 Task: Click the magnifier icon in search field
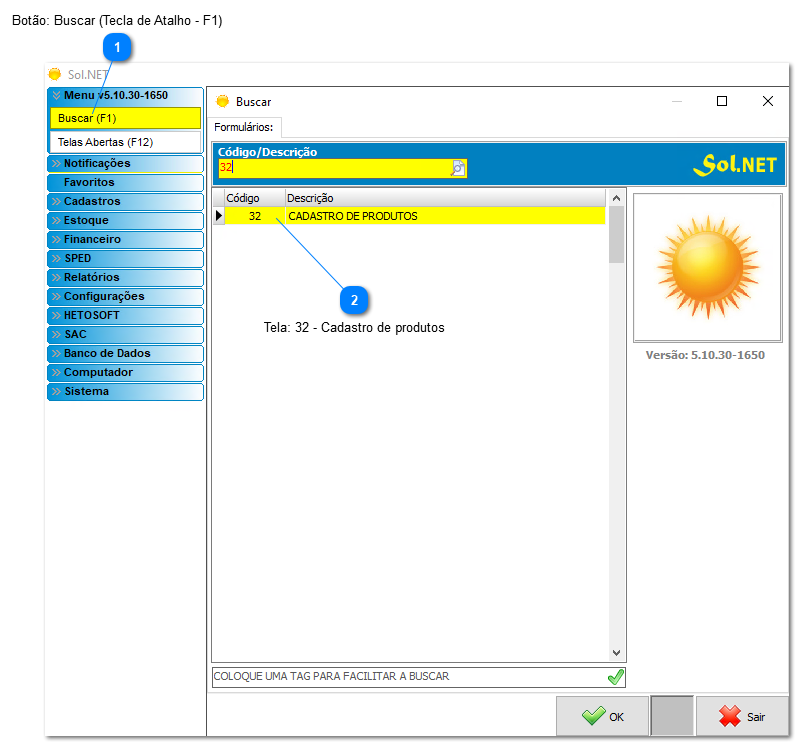coord(458,168)
